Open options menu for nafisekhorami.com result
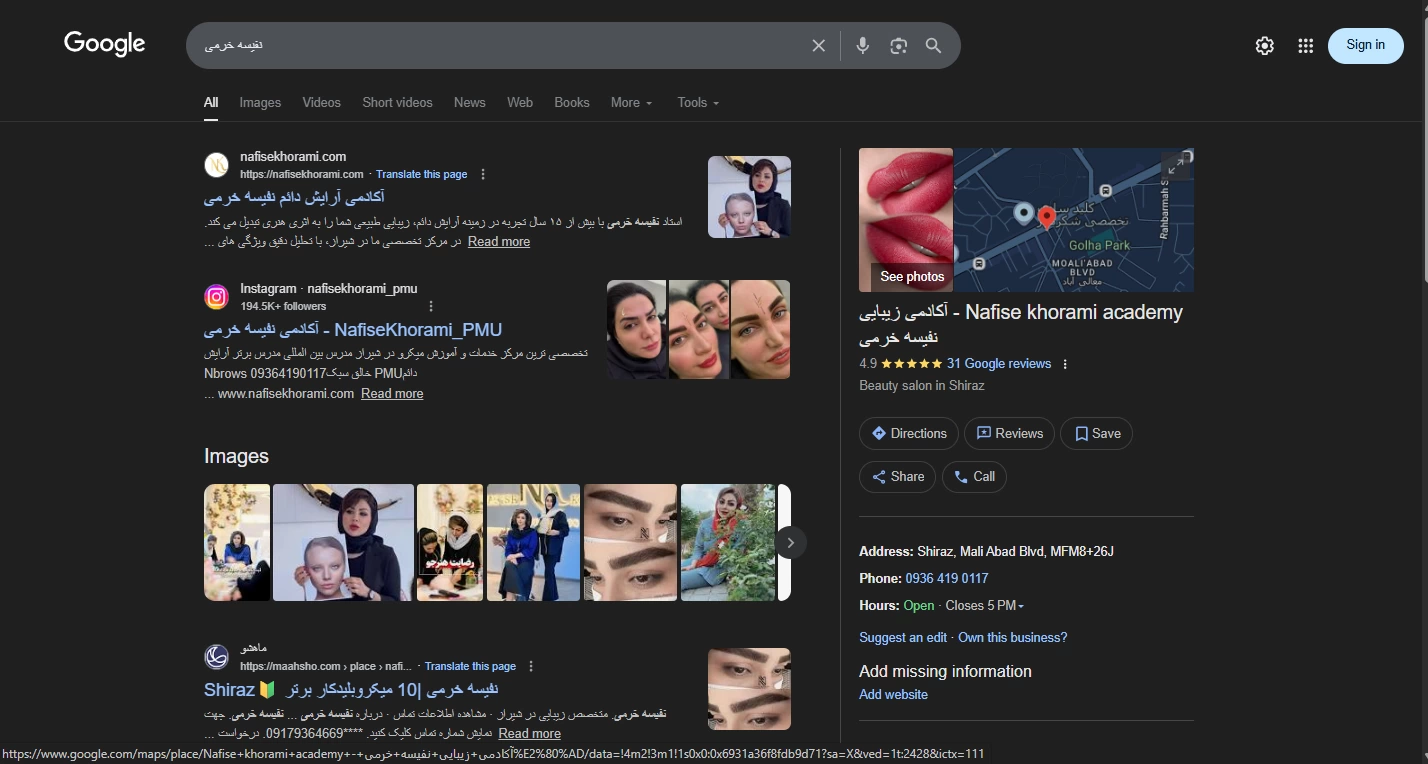Viewport: 1428px width, 764px height. pos(483,174)
